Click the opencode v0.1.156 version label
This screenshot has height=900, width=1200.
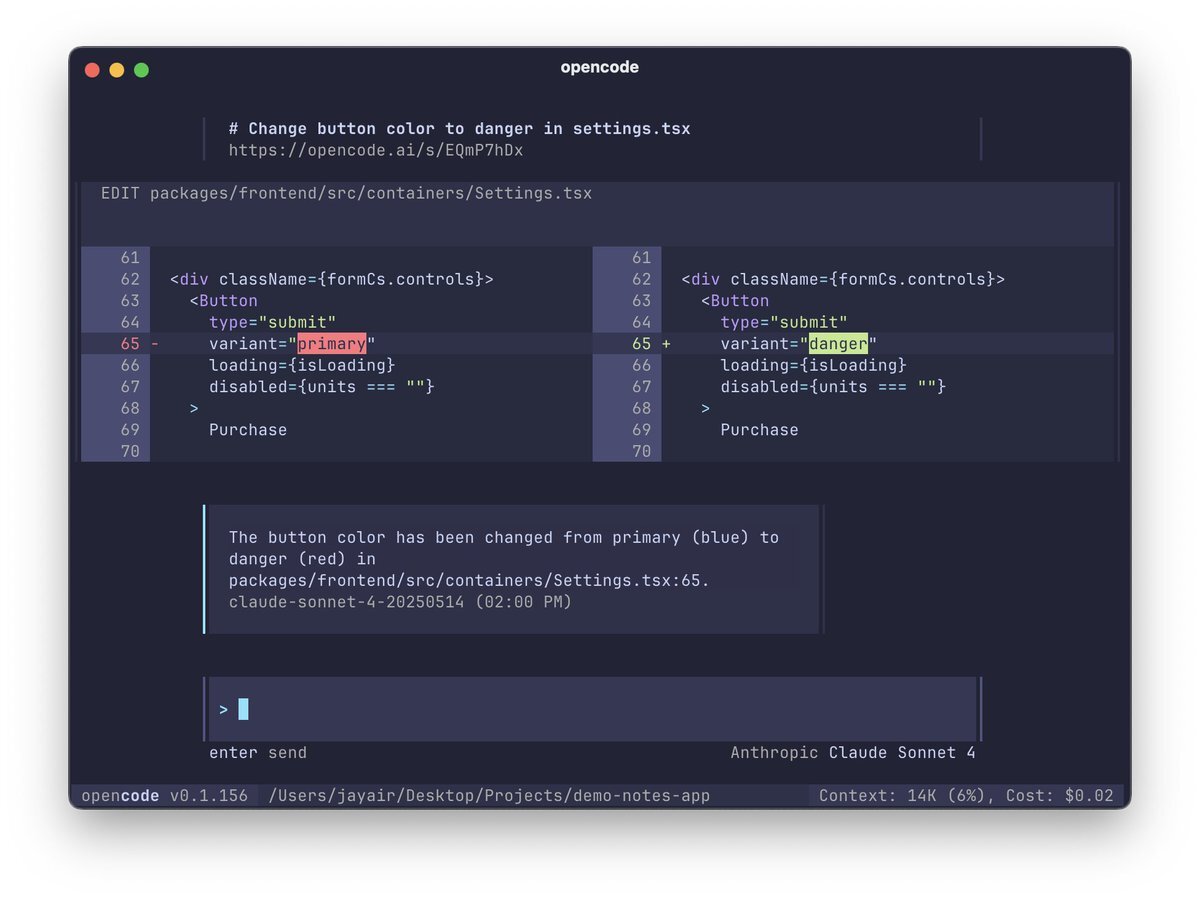pos(165,796)
